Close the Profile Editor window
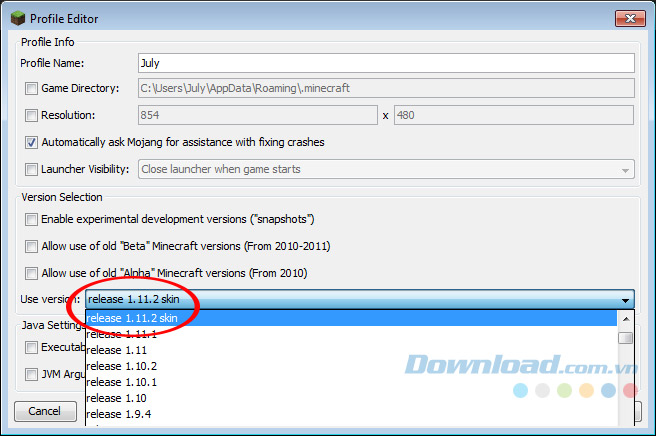 point(630,18)
